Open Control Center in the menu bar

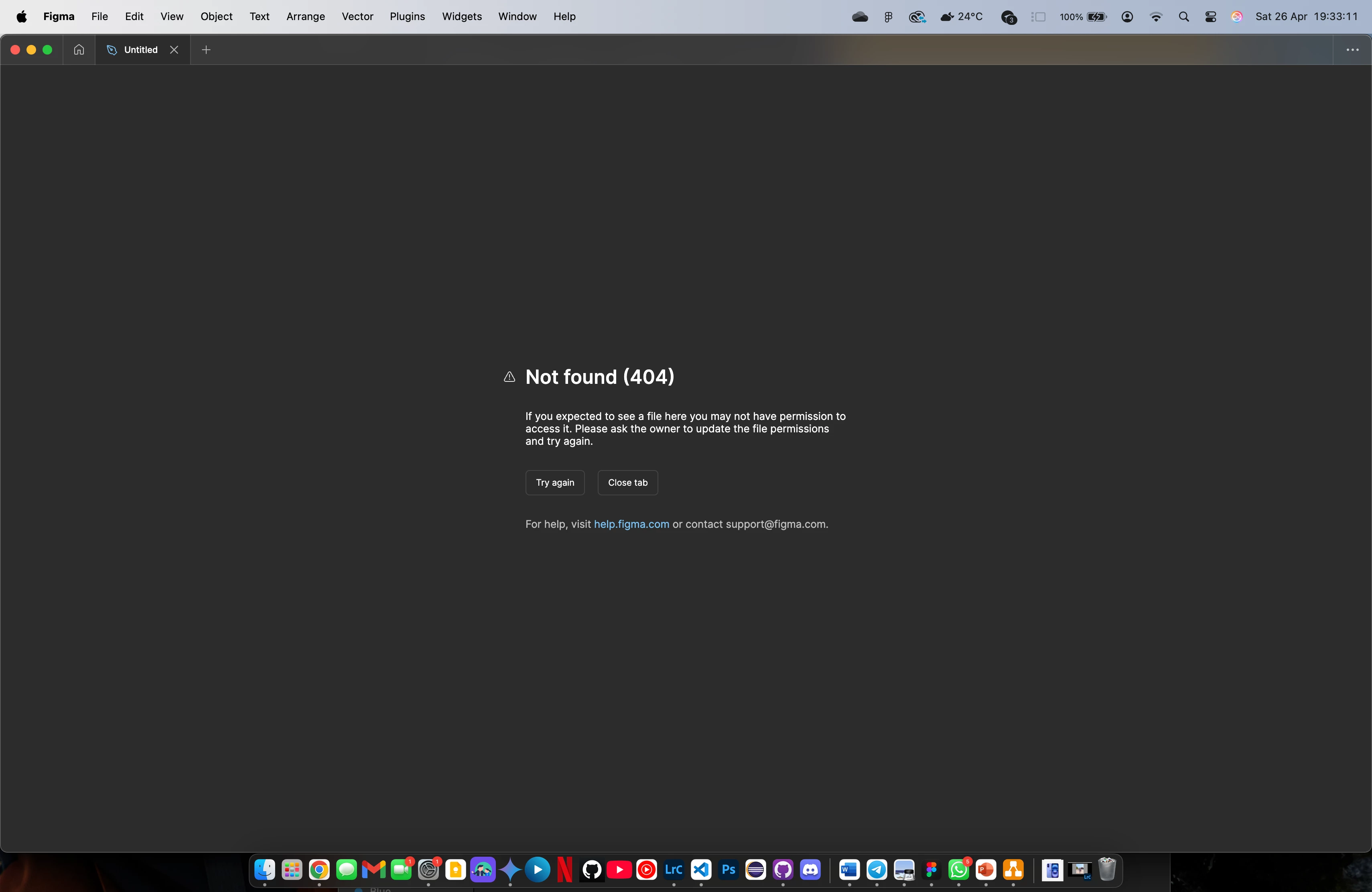[x=1211, y=17]
